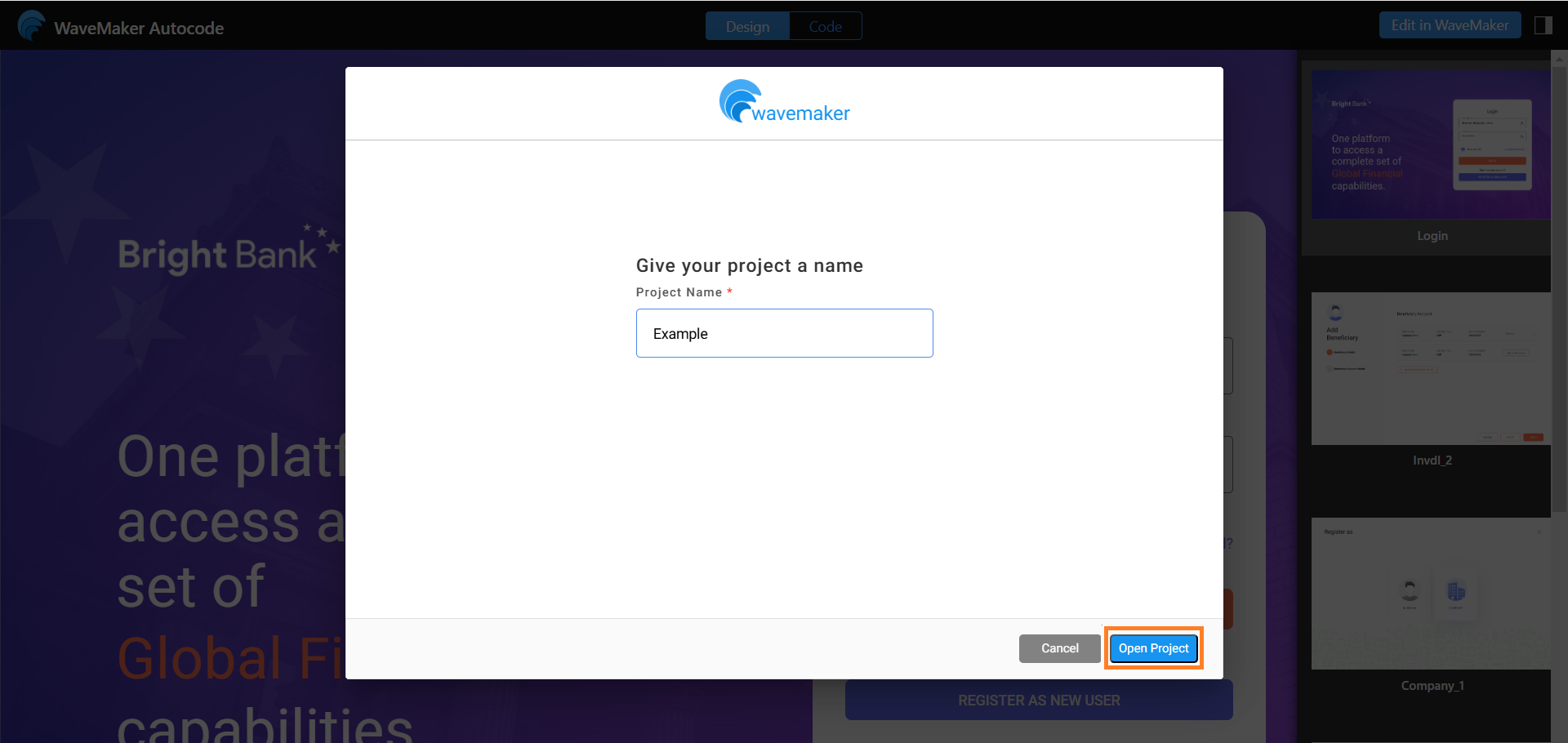This screenshot has width=1568, height=743.
Task: Open the Login page preview
Action: (x=1430, y=145)
